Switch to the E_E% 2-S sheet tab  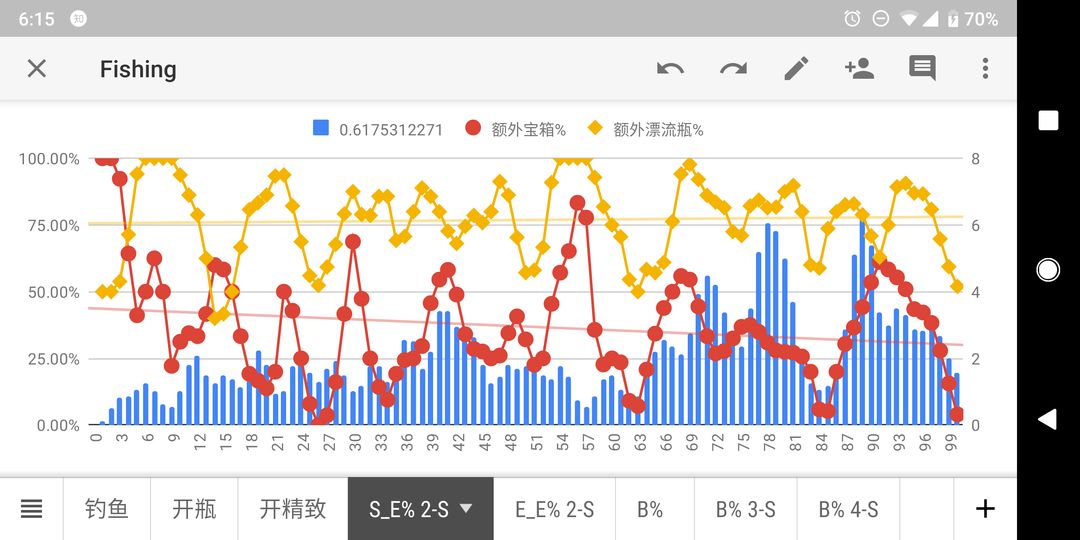tap(554, 509)
